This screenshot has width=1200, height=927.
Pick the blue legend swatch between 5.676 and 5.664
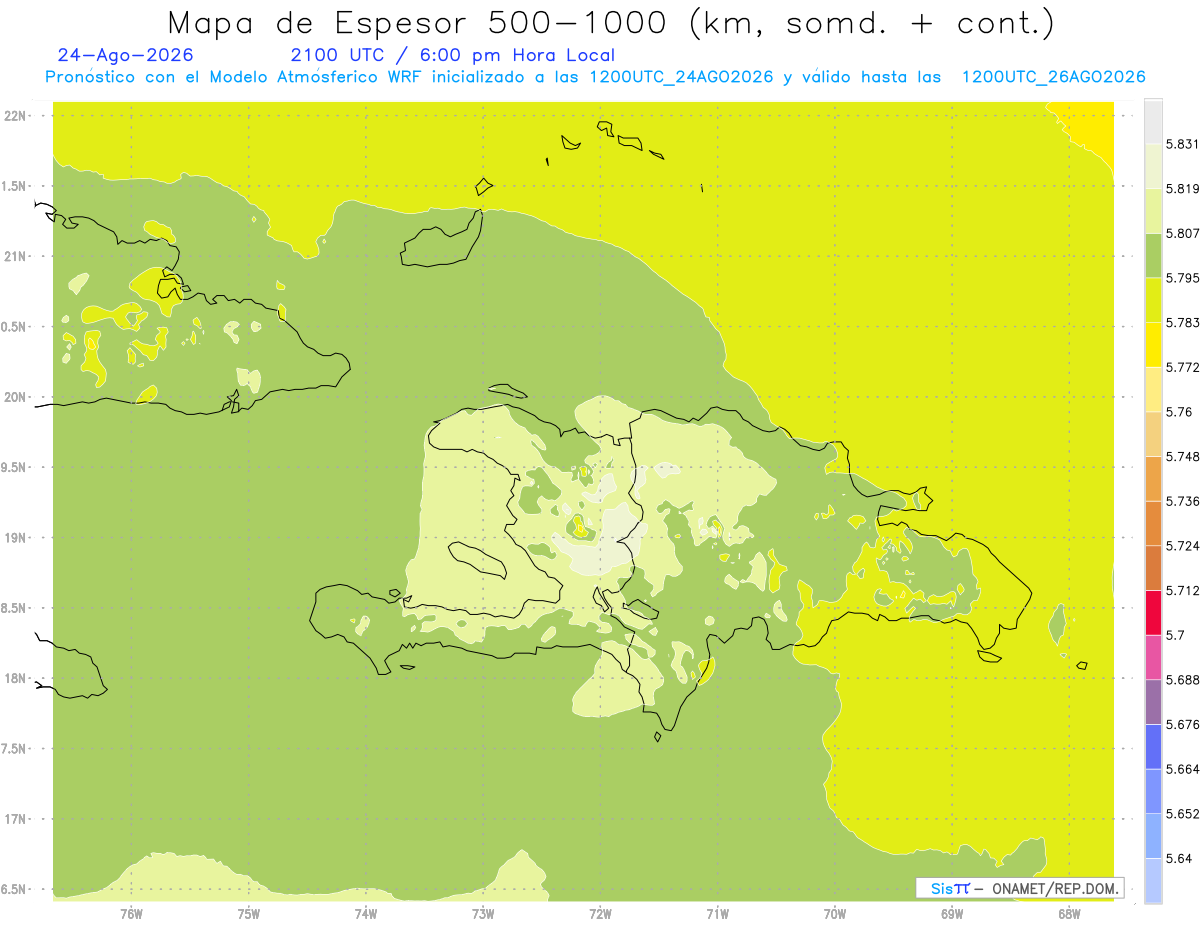pyautogui.click(x=1153, y=747)
